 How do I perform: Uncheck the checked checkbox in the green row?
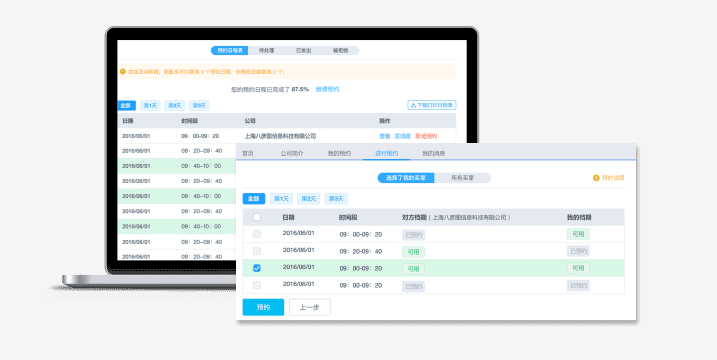click(x=257, y=268)
